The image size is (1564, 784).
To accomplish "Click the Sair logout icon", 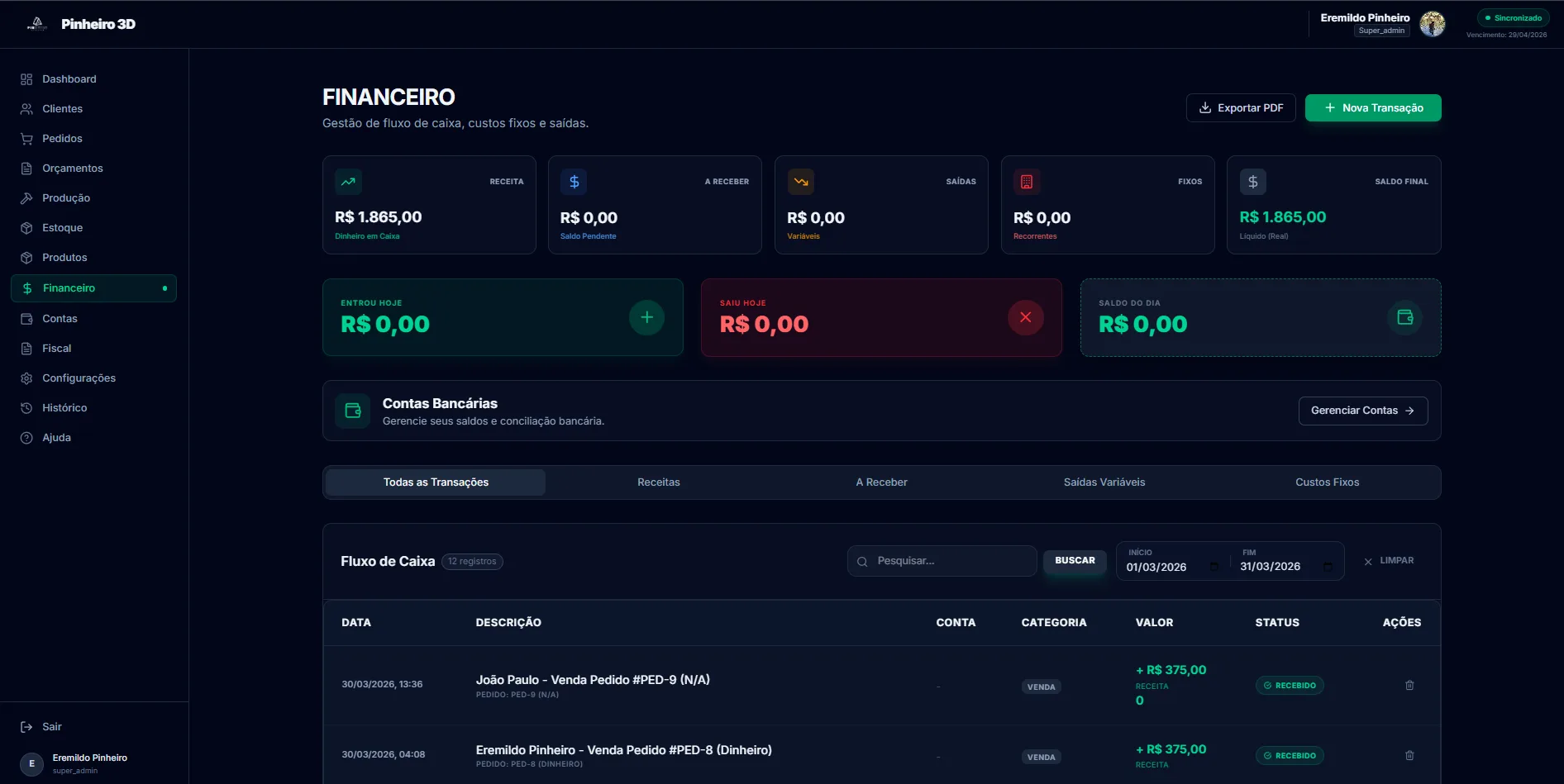I will coord(26,727).
